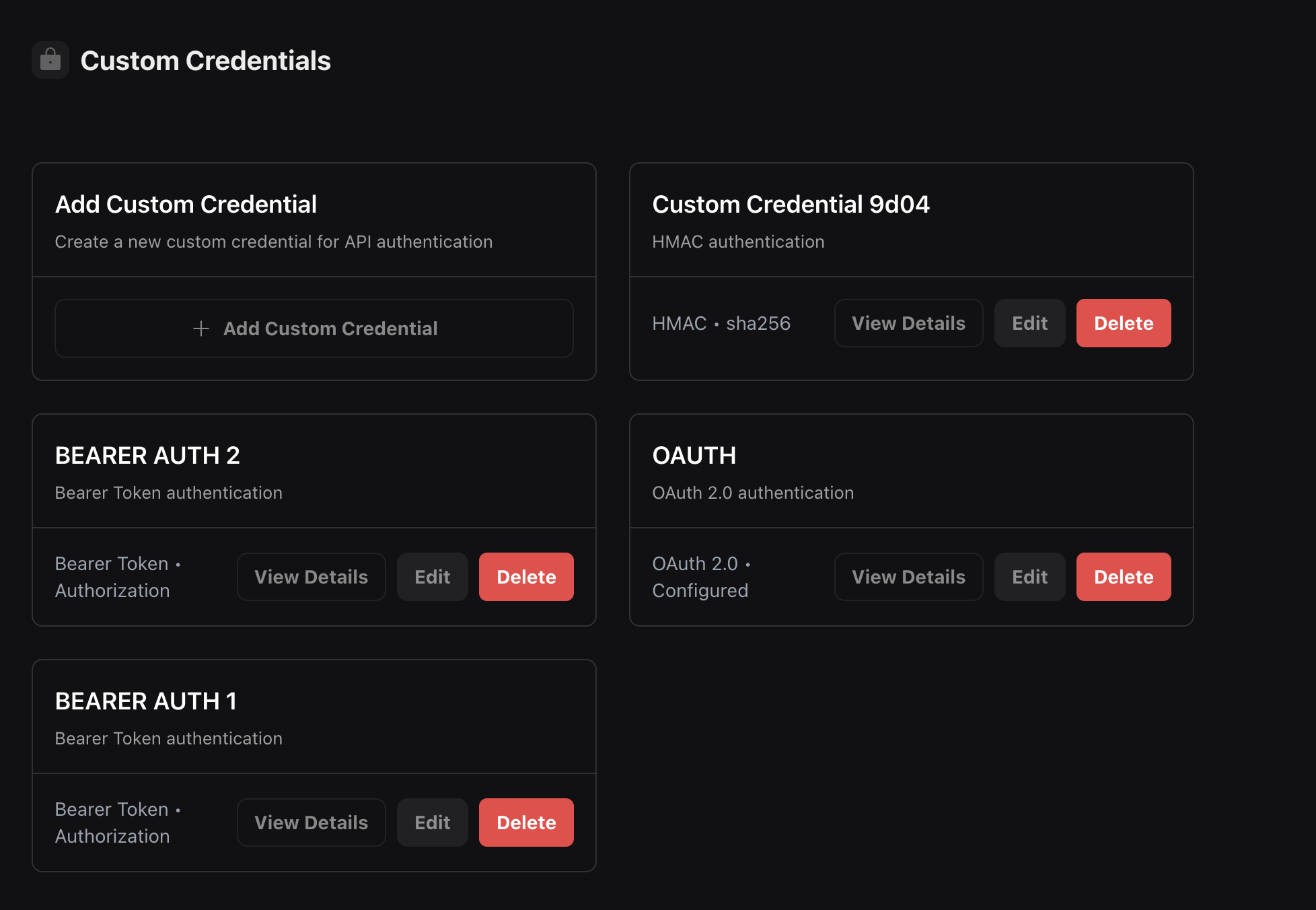Image resolution: width=1316 pixels, height=910 pixels.
Task: Delete Custom Credential 9d04
Action: [1123, 323]
